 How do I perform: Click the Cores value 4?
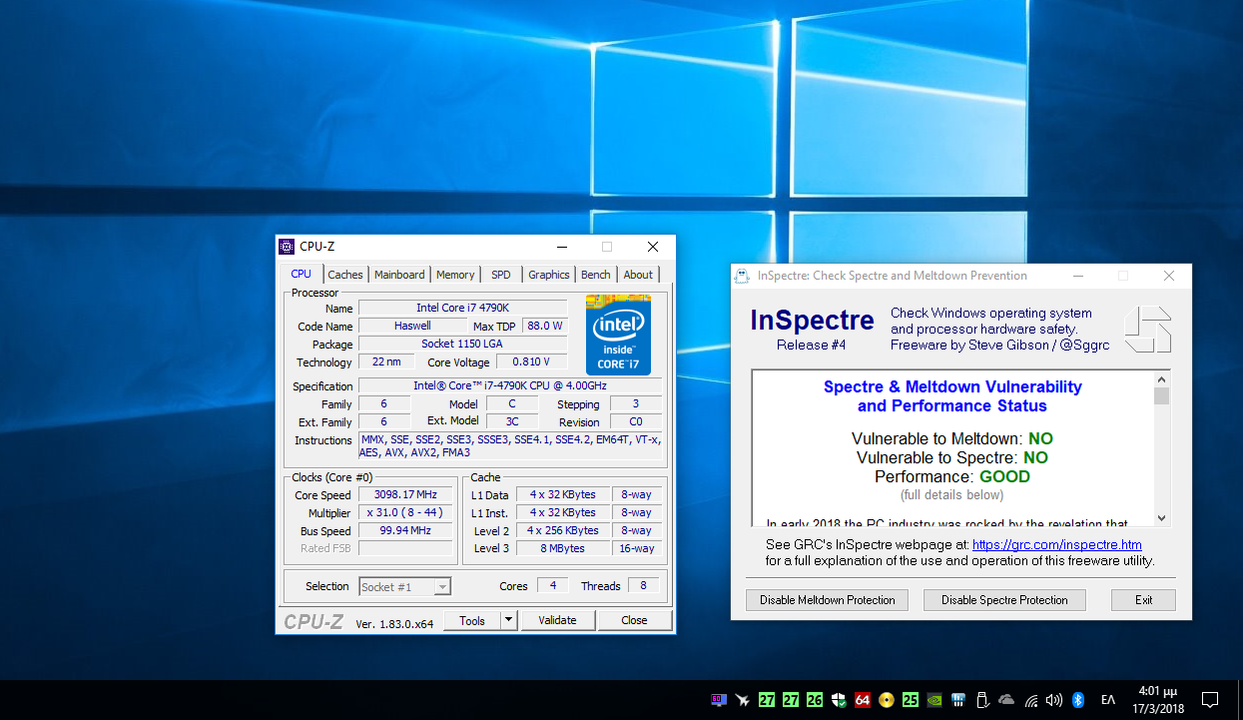[552, 586]
